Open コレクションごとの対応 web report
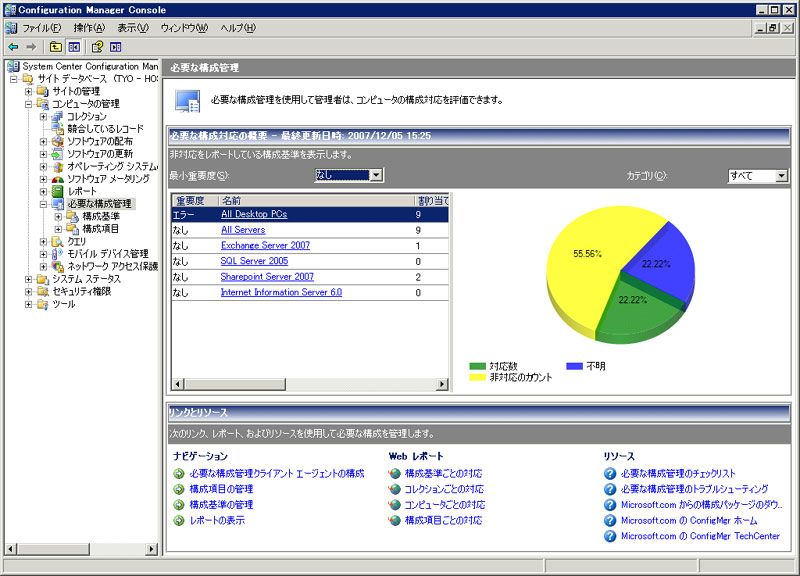Viewport: 800px width, 576px height. pyautogui.click(x=444, y=489)
